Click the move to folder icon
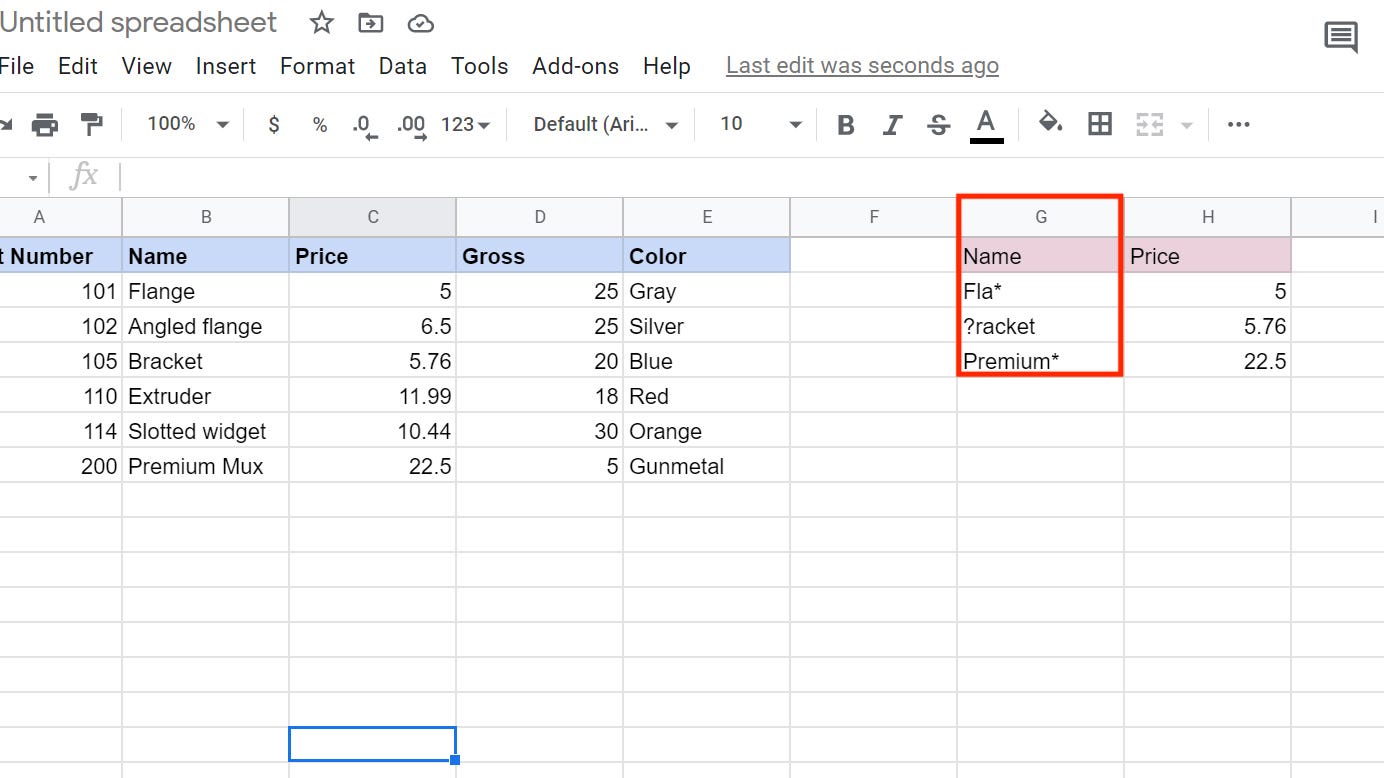 click(371, 22)
